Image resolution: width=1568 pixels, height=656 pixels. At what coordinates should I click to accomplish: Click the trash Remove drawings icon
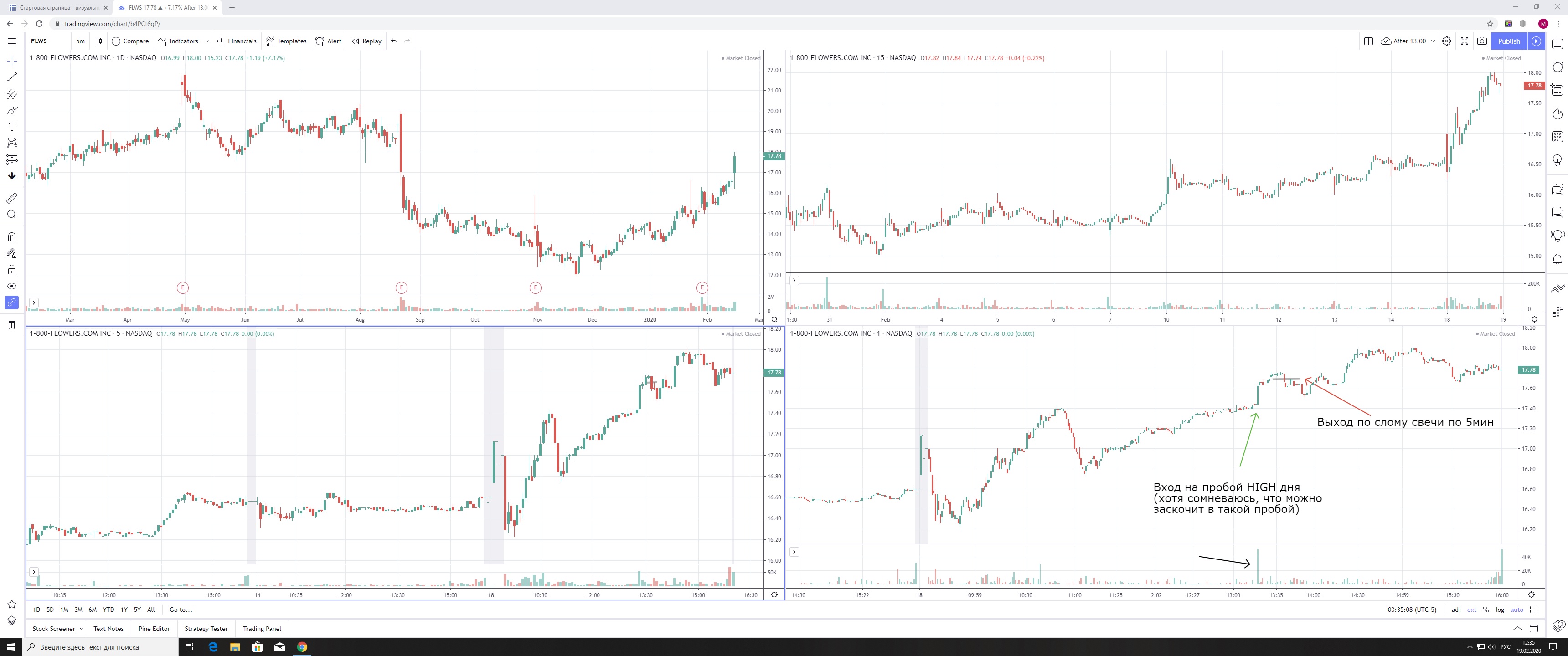(x=11, y=325)
